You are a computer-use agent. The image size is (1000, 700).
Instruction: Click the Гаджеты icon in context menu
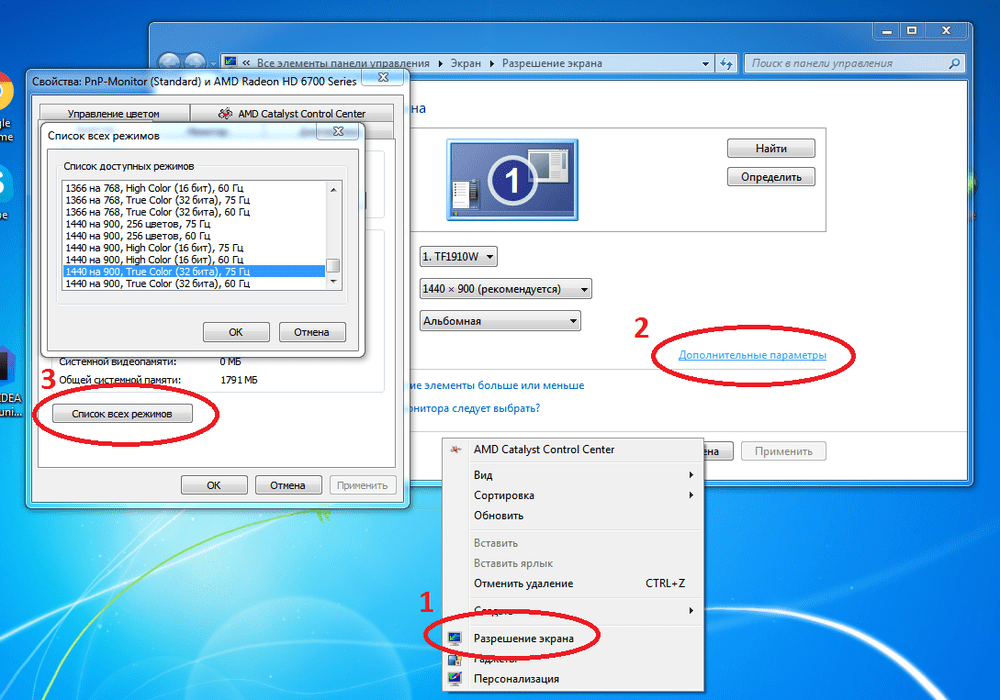pyautogui.click(x=456, y=660)
